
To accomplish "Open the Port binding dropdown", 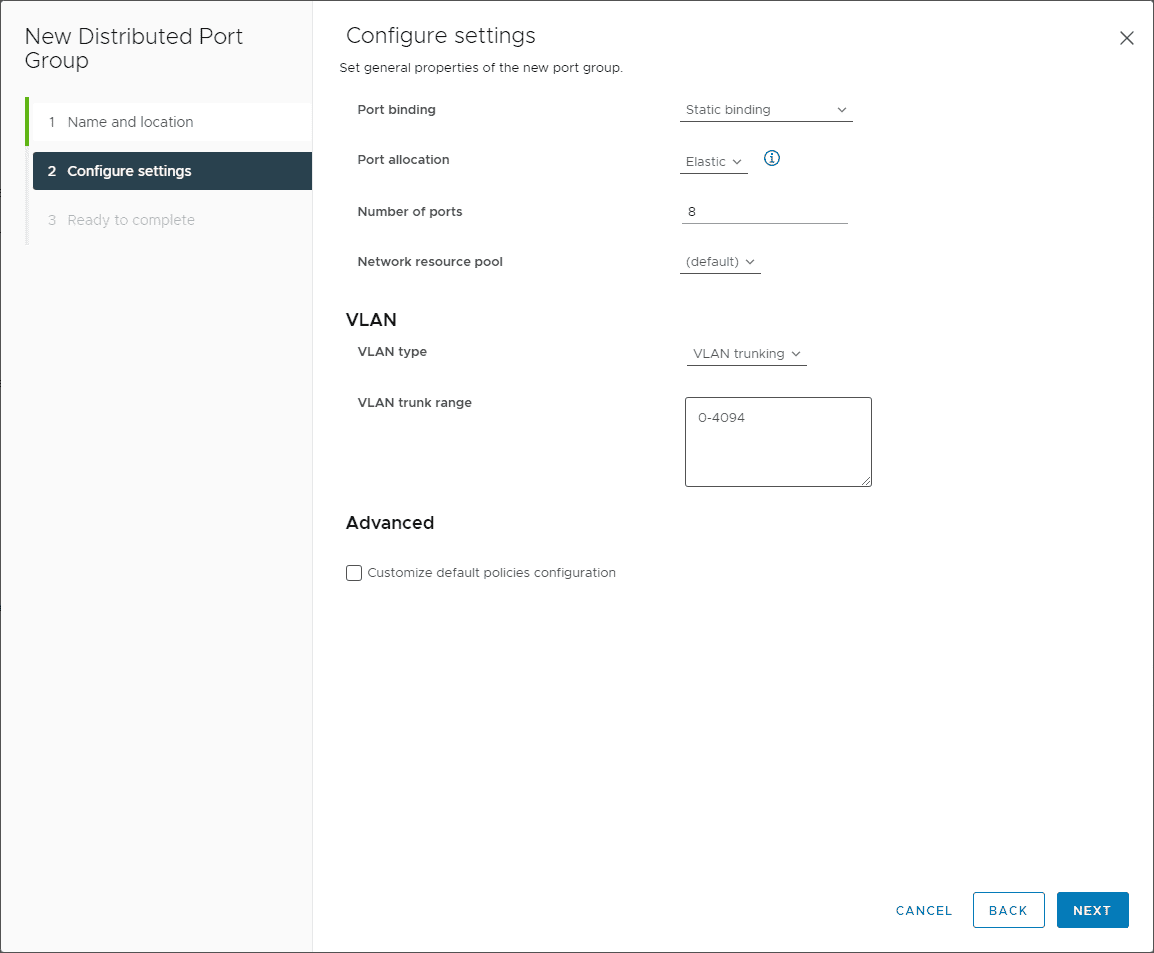I will pos(765,110).
